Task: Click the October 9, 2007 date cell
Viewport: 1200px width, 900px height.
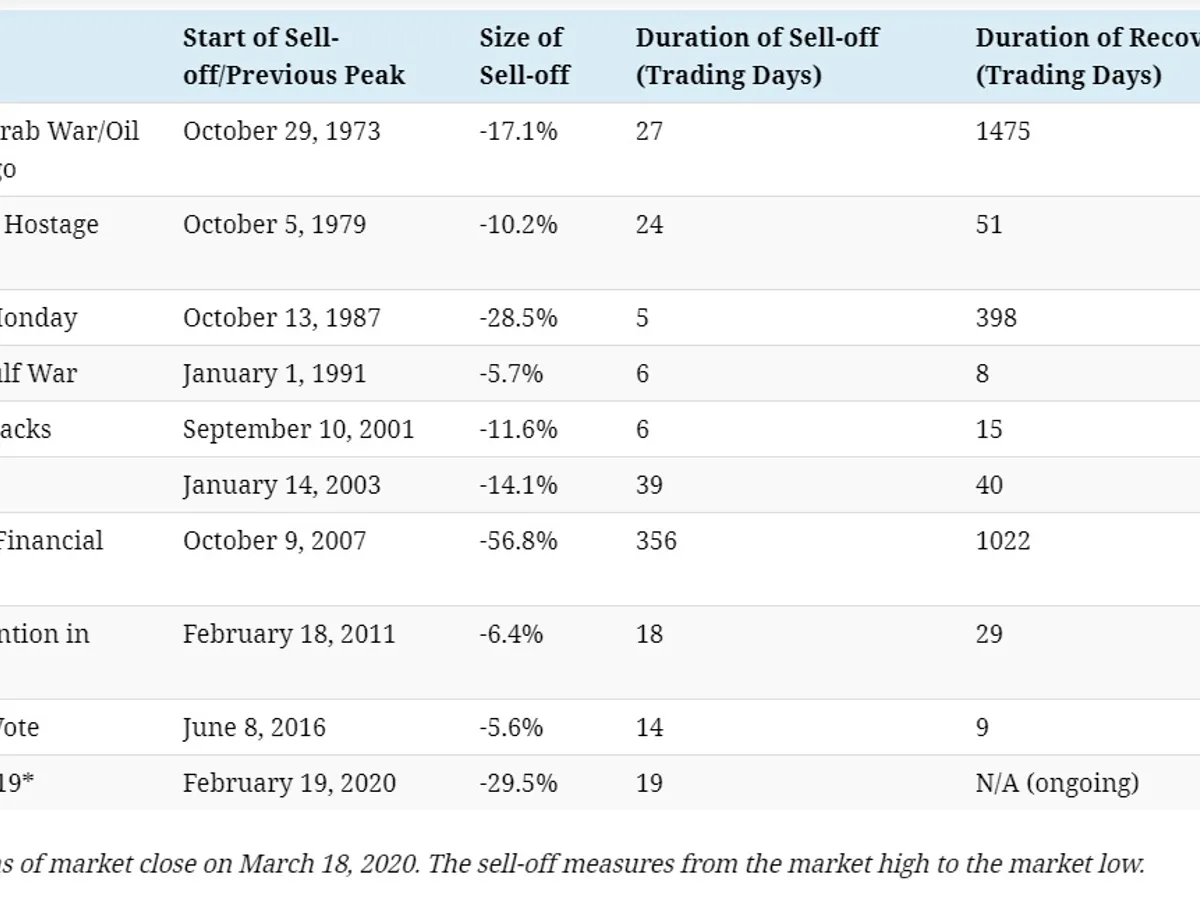Action: 274,541
